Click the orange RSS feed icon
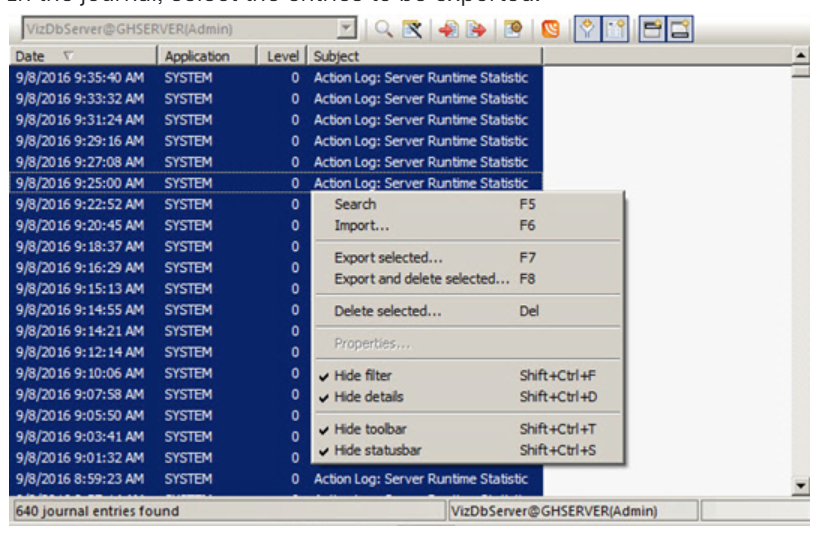The image size is (837, 533). (x=550, y=28)
